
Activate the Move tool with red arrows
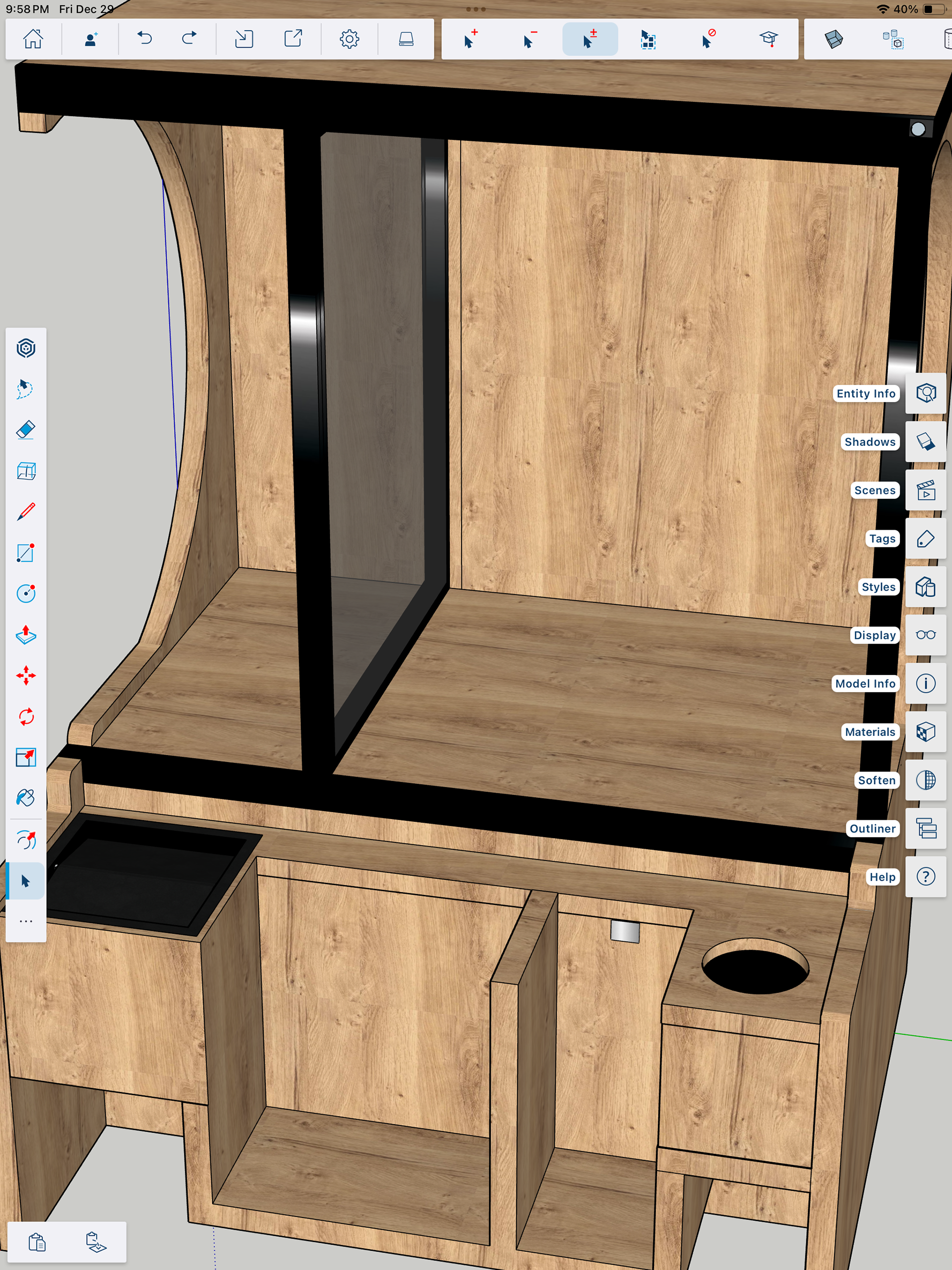tap(26, 675)
